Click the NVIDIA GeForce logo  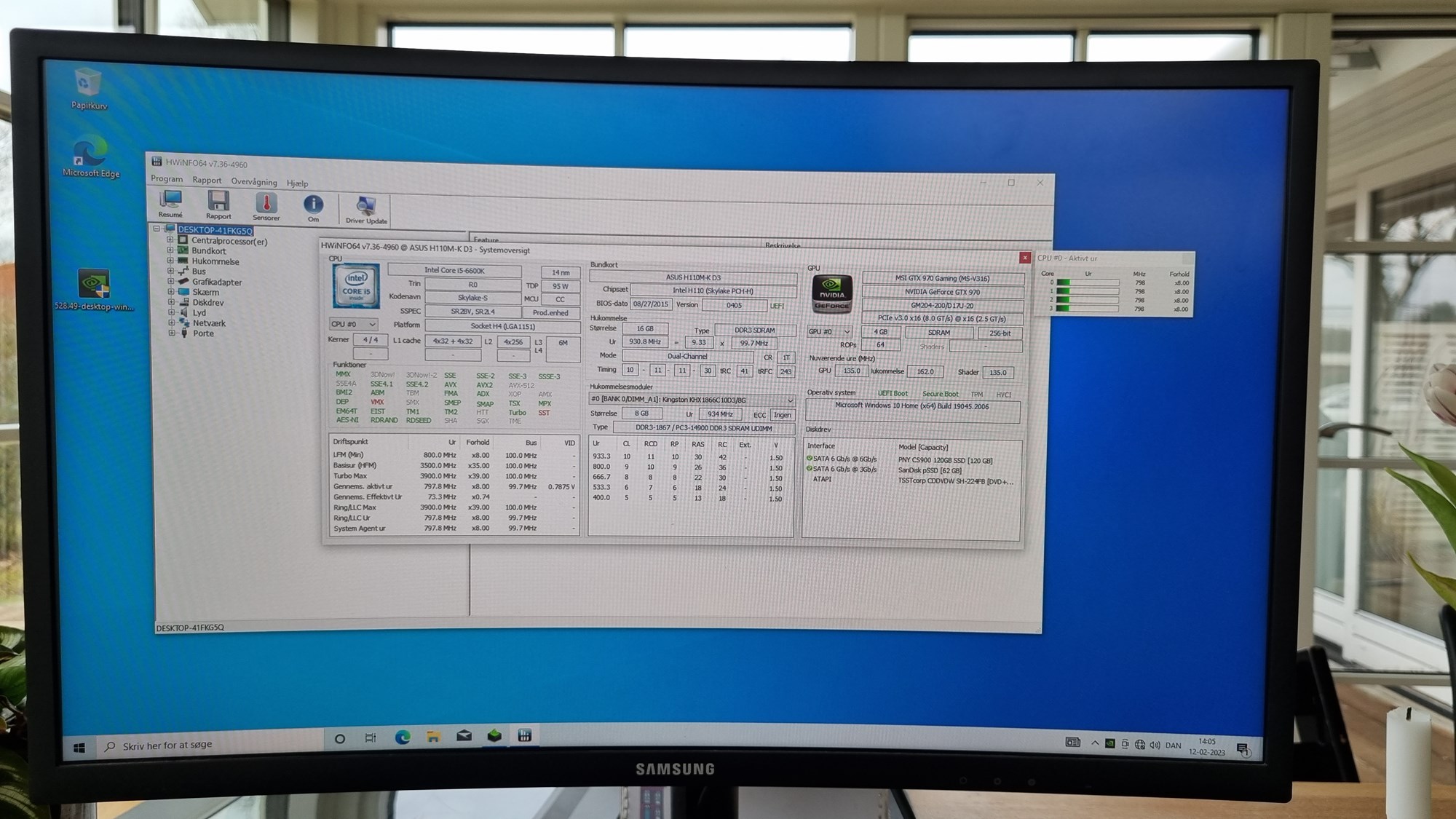831,294
